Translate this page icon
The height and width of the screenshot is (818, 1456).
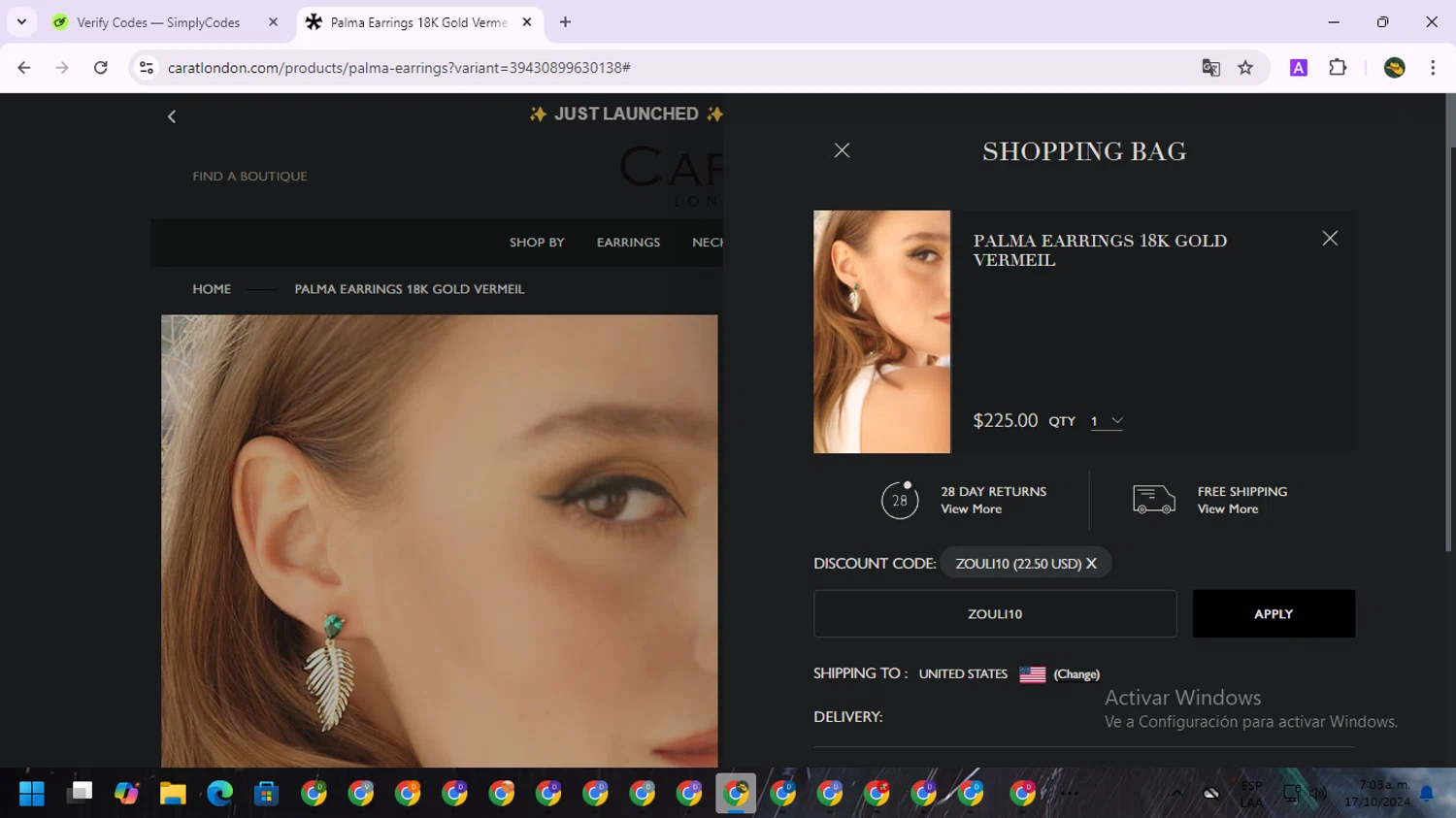coord(1210,68)
